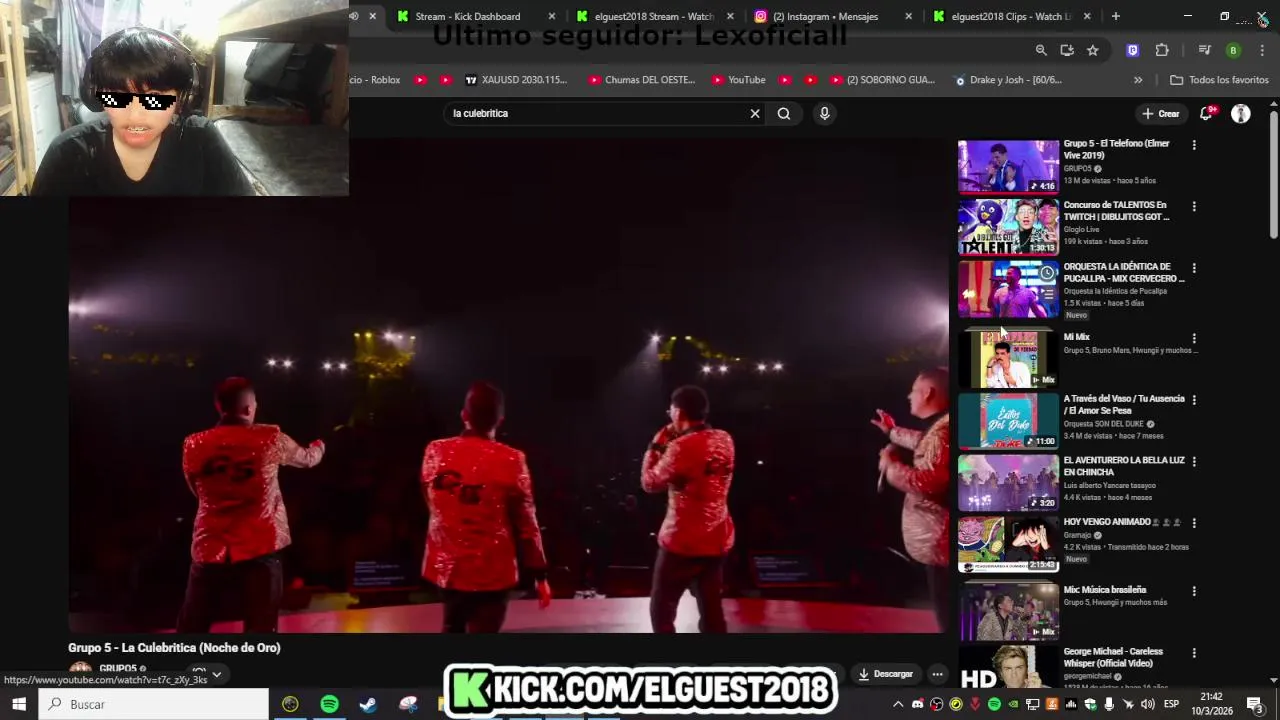Open the Windows notification center icon
This screenshot has height=720, width=1280.
coord(1255,704)
